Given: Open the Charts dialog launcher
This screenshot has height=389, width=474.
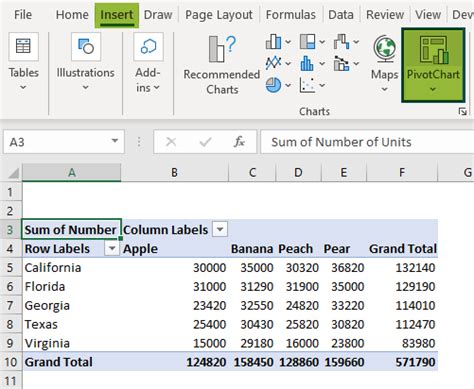Looking at the screenshot, I should 462,111.
